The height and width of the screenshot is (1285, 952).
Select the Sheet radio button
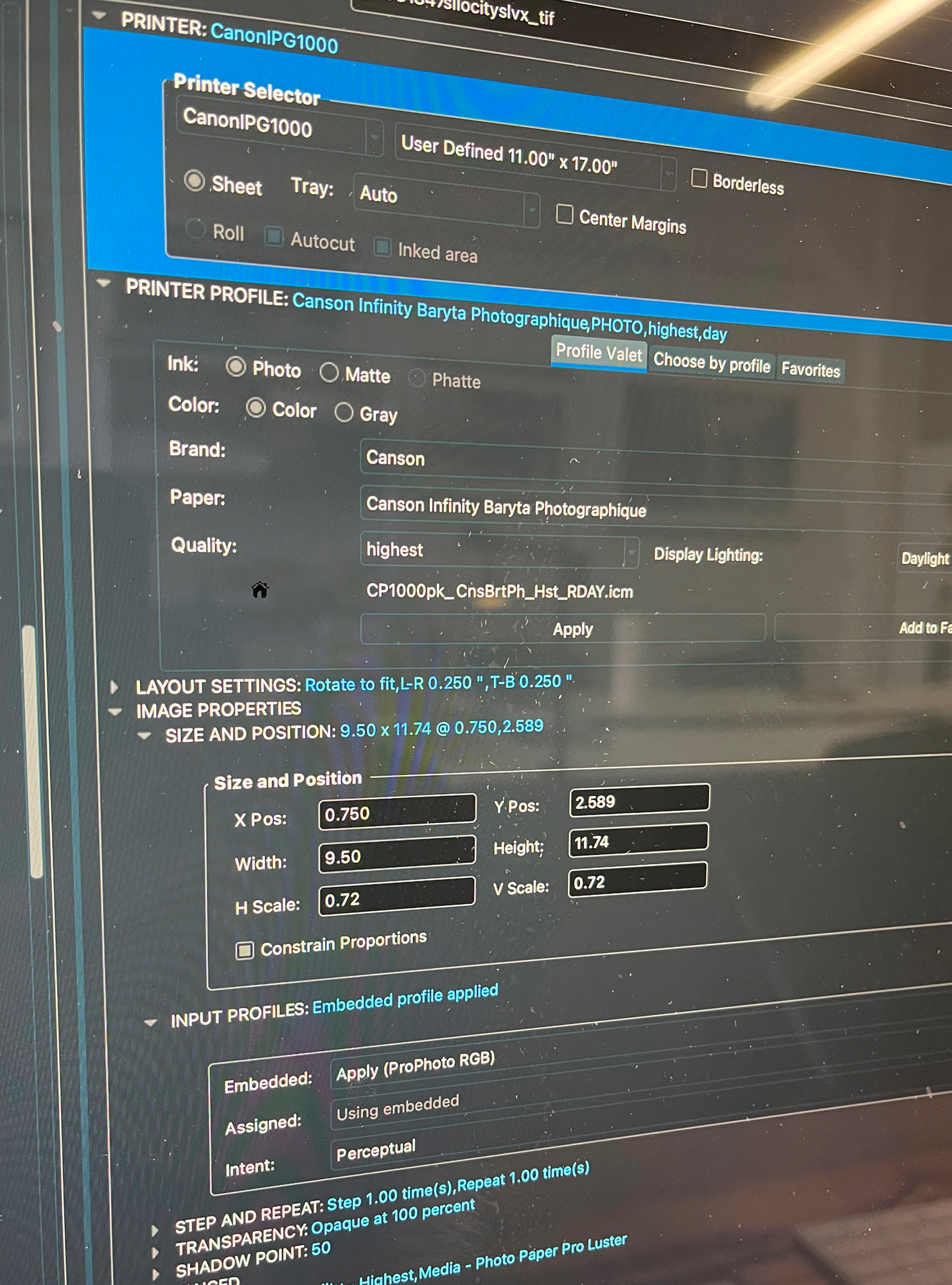click(194, 181)
